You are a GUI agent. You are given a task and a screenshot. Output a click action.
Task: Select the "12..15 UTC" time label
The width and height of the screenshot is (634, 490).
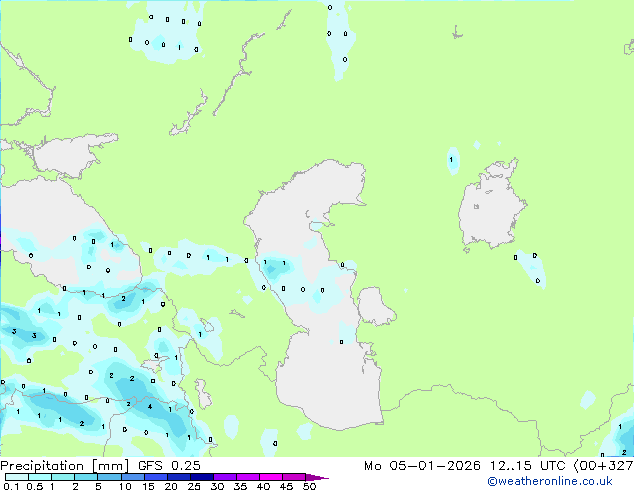click(527, 466)
